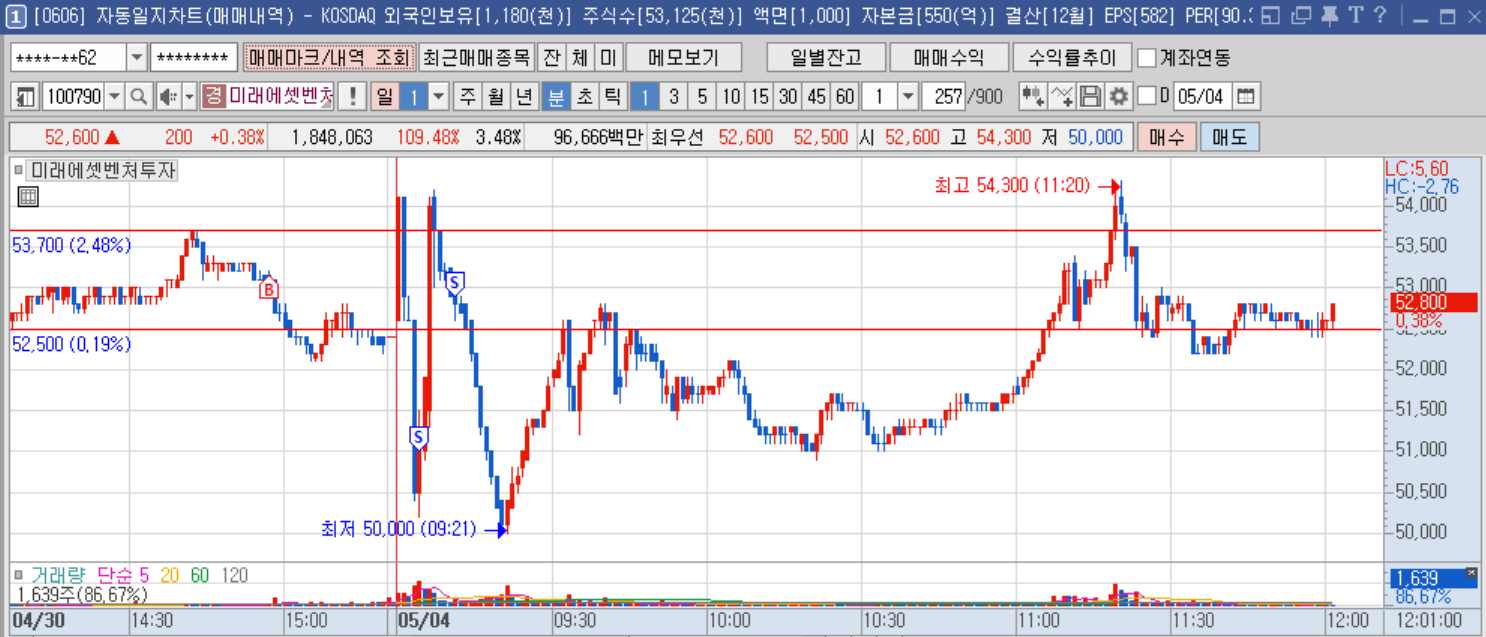Click the red B buy marker on the chart
The height and width of the screenshot is (637, 1486).
268,289
